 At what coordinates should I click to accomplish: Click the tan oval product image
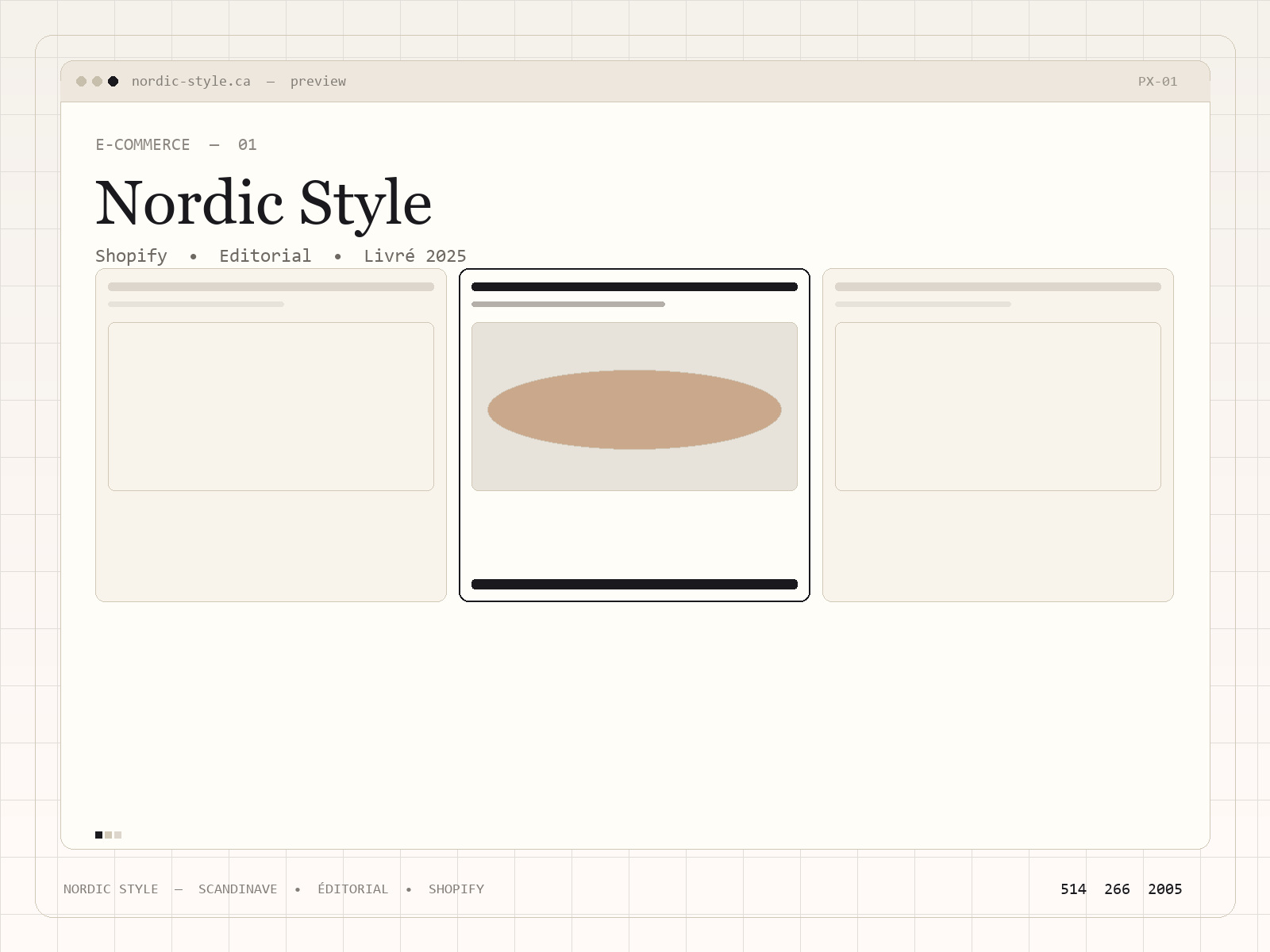pyautogui.click(x=634, y=409)
